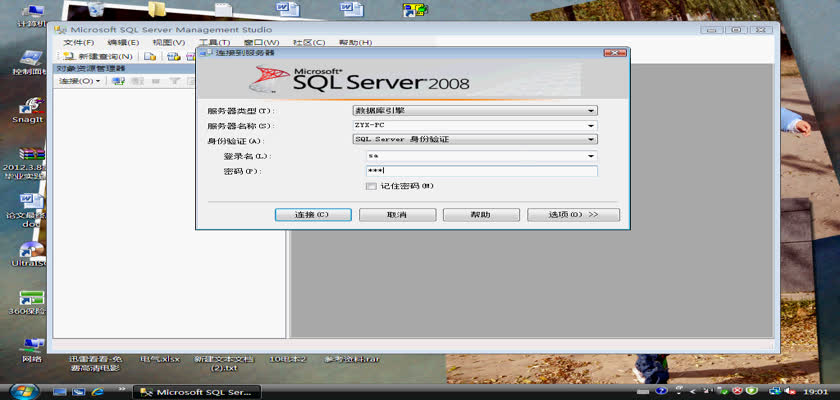Open the 社区(C) menu
Screen dimensions: 840x400
tap(309, 42)
